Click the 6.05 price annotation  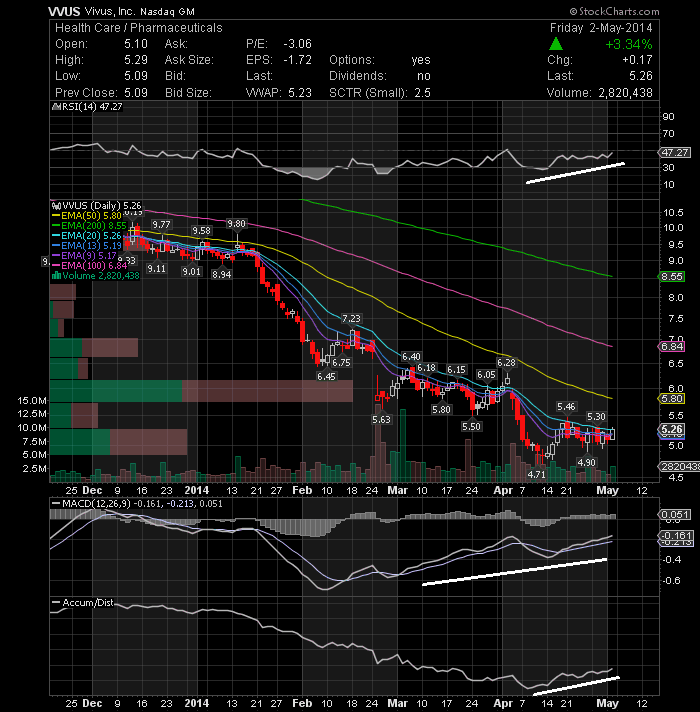tap(486, 375)
